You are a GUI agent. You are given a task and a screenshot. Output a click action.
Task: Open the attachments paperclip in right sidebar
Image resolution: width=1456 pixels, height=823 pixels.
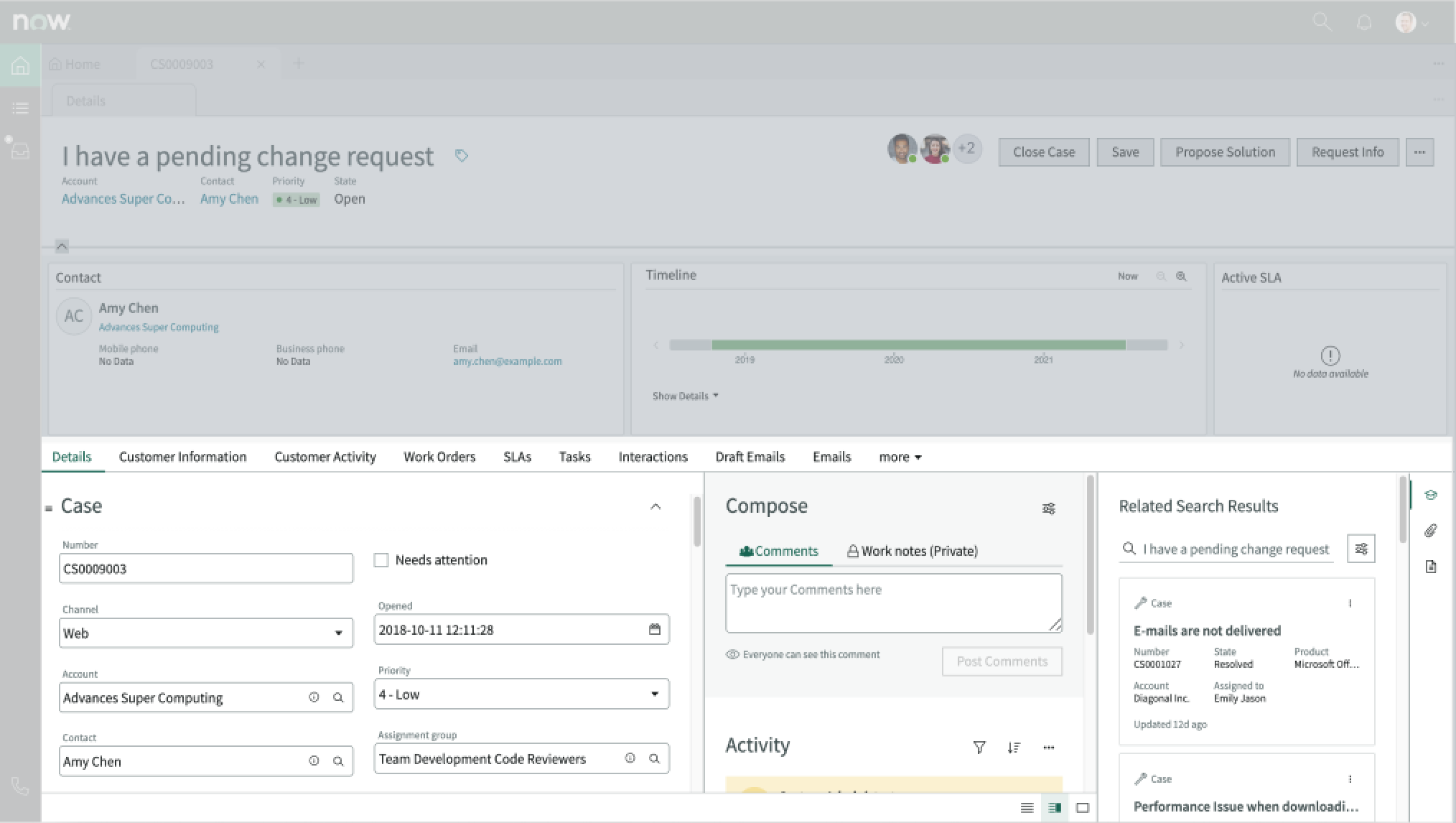1431,530
